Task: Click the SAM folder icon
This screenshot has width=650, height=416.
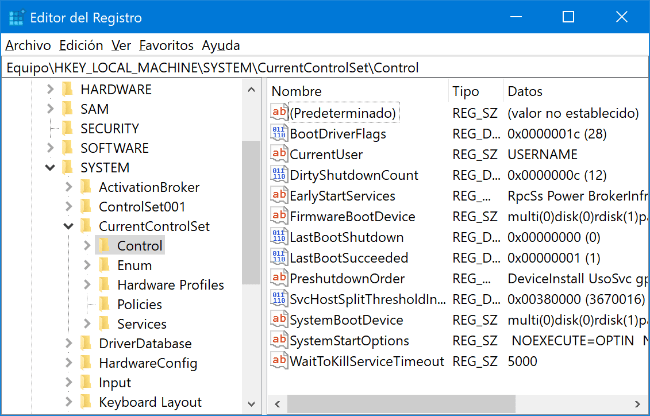Action: (x=68, y=109)
